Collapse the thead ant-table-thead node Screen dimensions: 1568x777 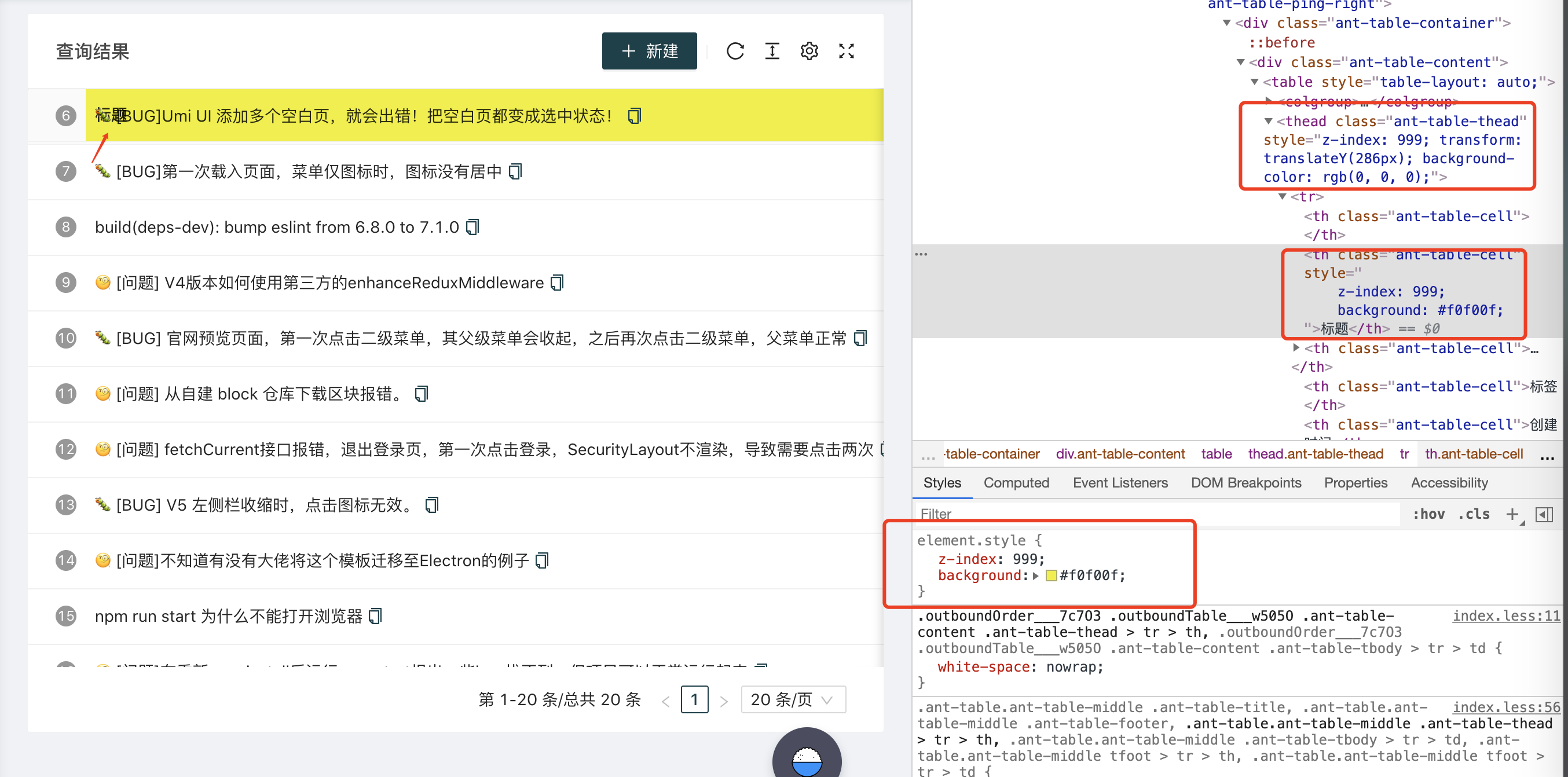(1269, 121)
